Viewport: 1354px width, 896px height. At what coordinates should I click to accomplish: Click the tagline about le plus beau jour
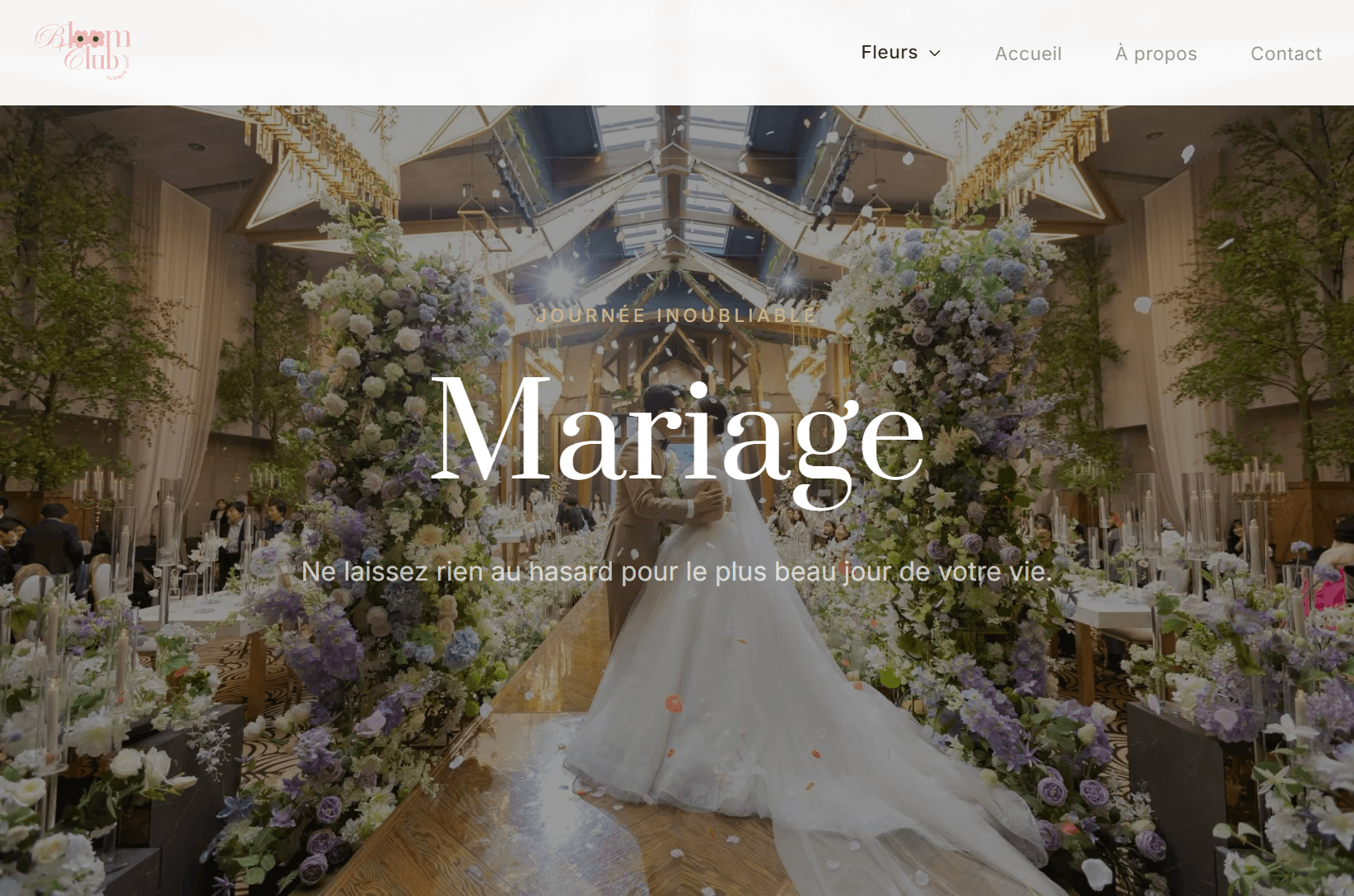coord(677,571)
